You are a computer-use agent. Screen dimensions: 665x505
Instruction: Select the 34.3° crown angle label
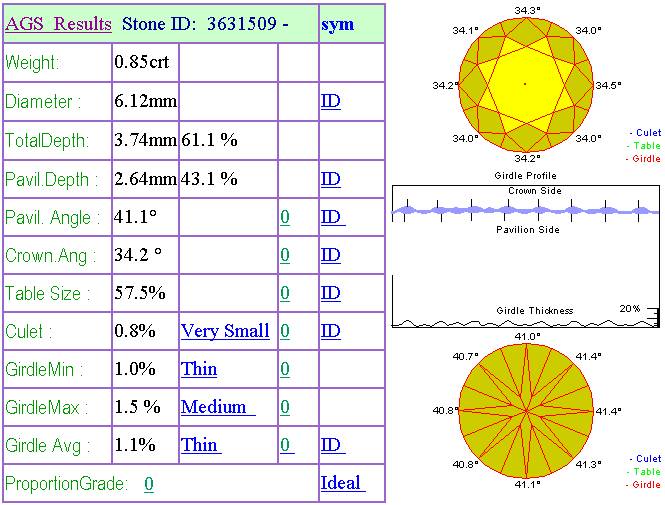528,11
